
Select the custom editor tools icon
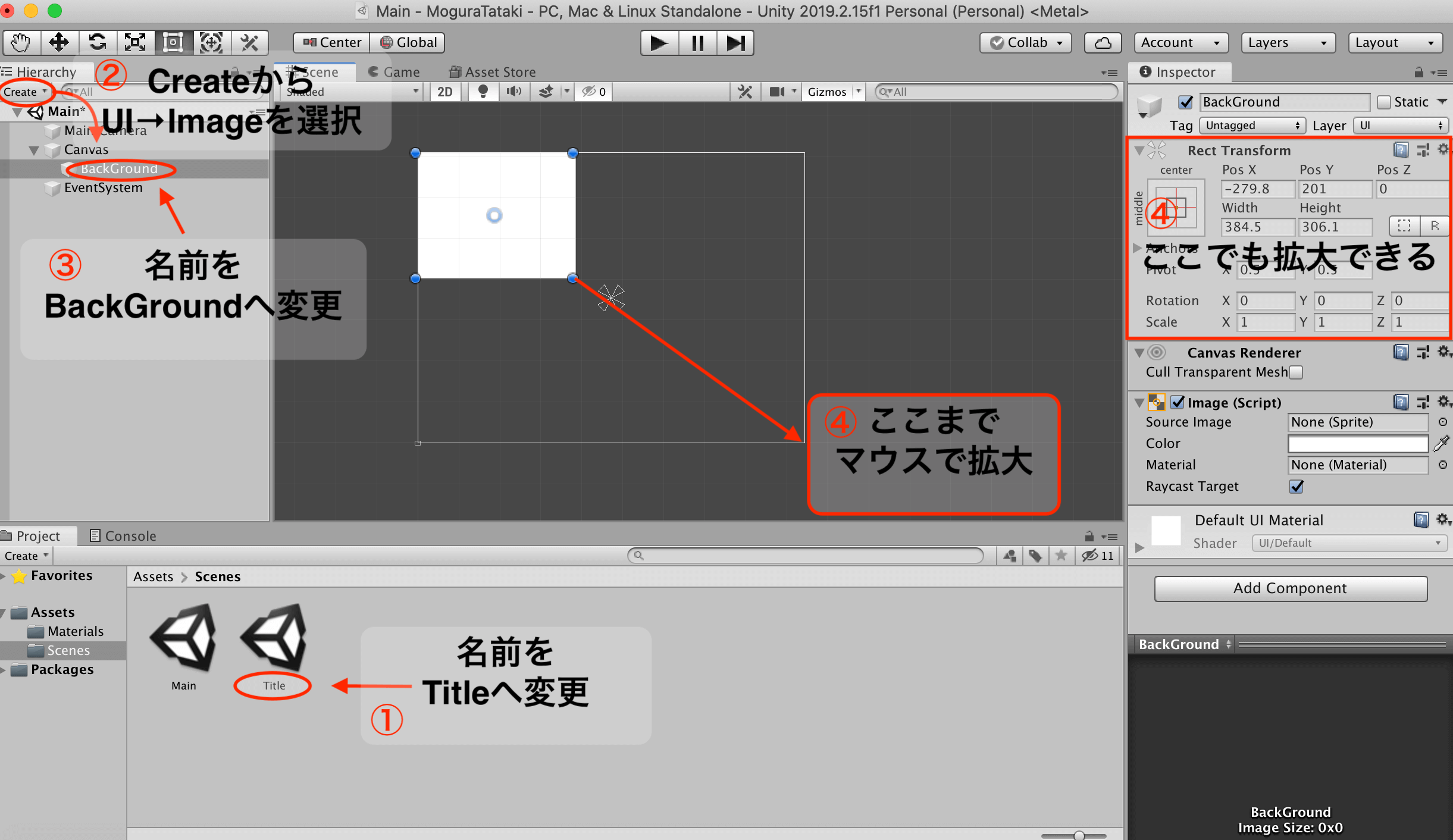pos(250,43)
